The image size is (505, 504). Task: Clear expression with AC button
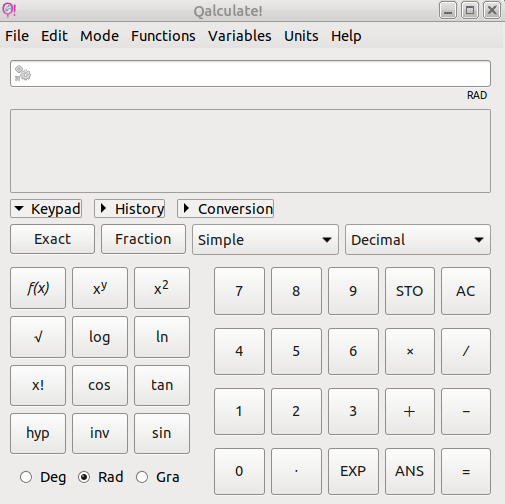(x=466, y=291)
